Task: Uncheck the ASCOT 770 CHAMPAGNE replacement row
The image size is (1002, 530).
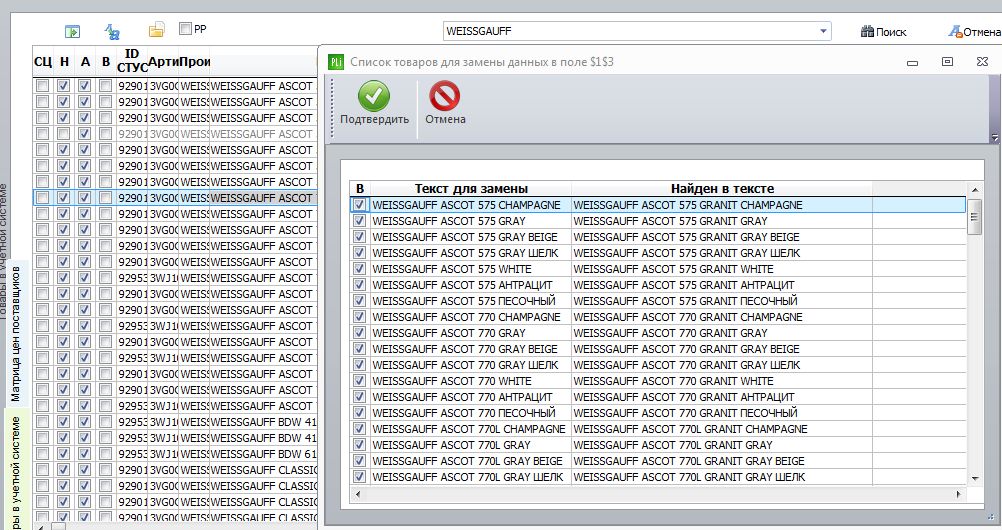Action: pos(360,316)
